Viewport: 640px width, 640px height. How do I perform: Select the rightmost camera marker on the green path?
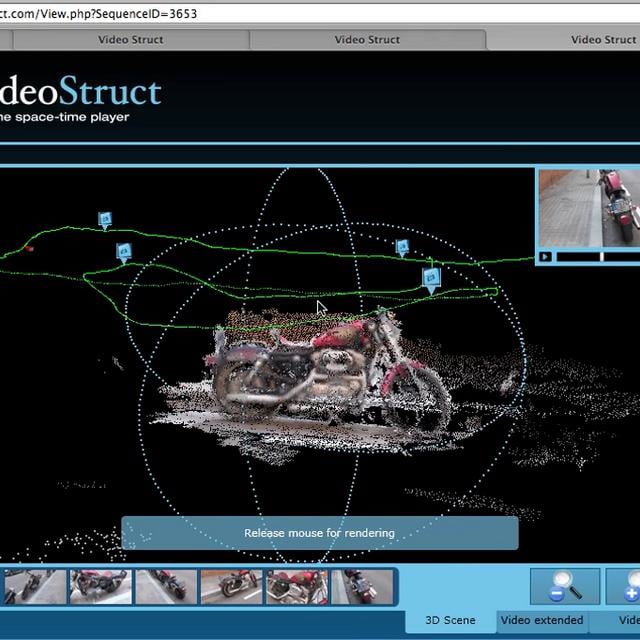pyautogui.click(x=431, y=277)
